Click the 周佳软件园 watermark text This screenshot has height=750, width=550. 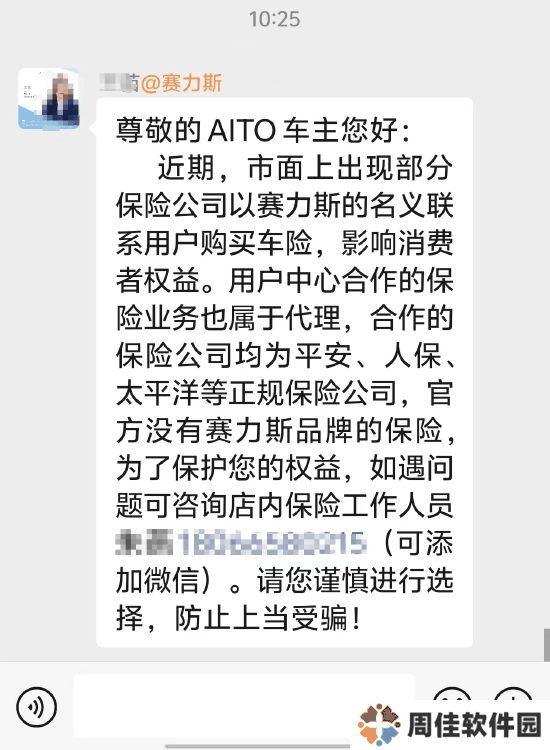point(474,725)
